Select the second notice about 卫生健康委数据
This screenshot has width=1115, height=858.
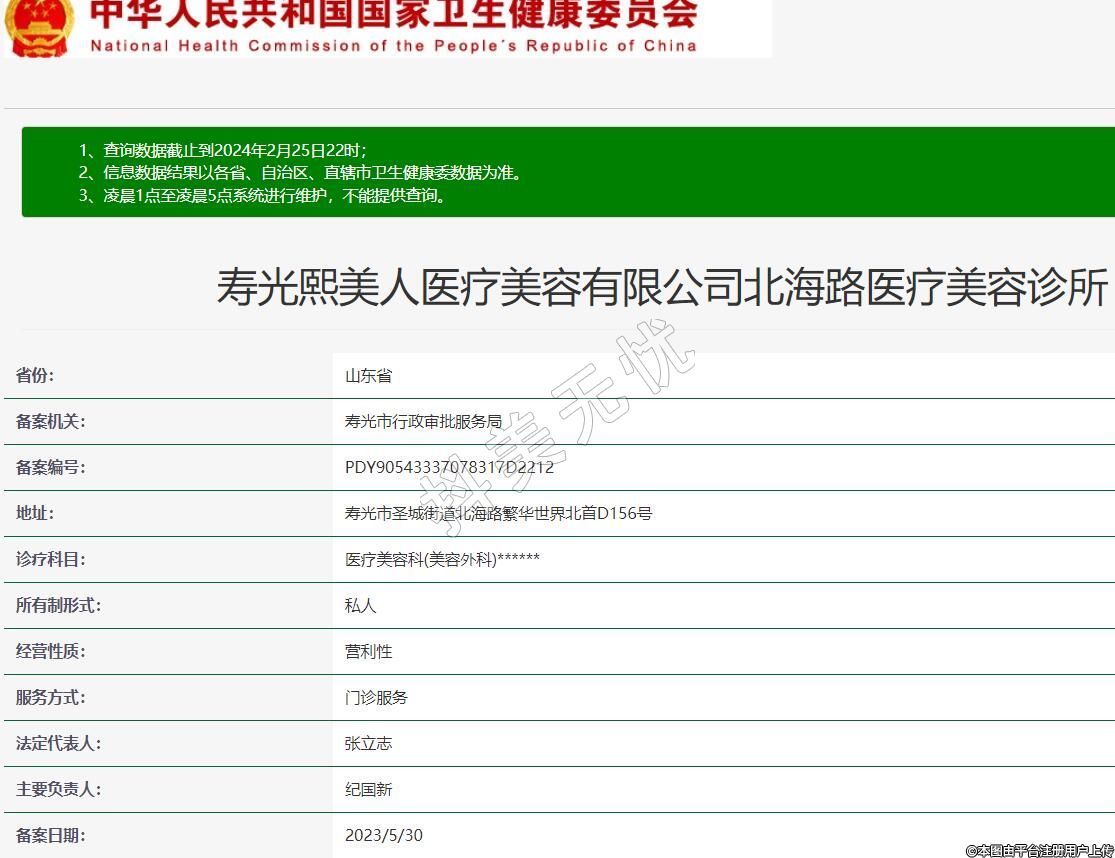301,173
